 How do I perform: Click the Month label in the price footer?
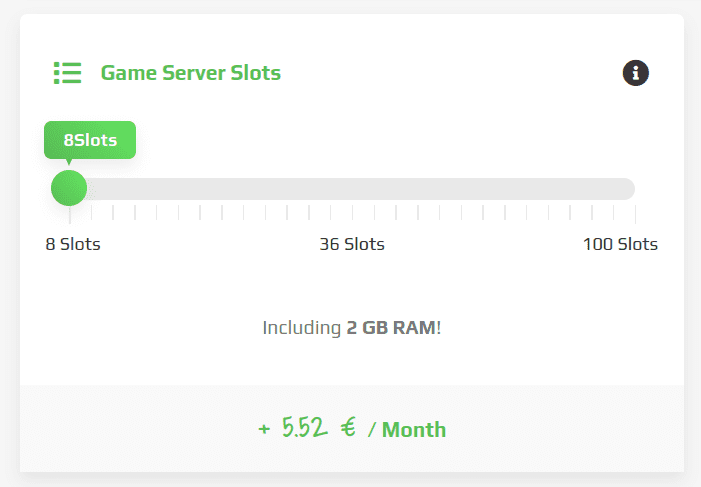[x=414, y=430]
